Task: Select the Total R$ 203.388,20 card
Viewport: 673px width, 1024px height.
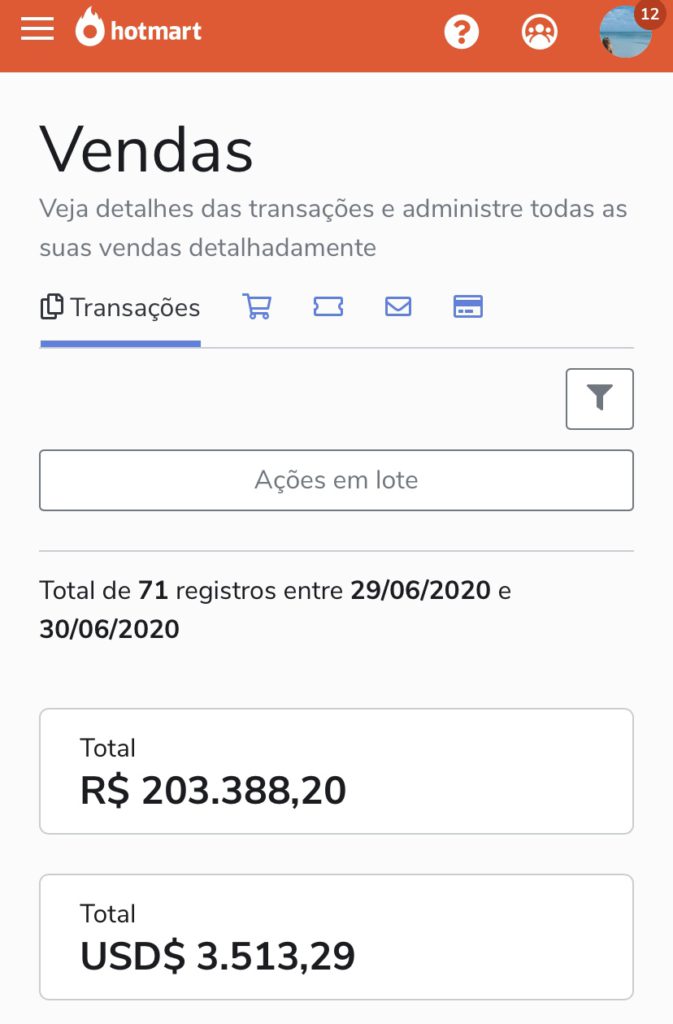Action: (x=336, y=771)
